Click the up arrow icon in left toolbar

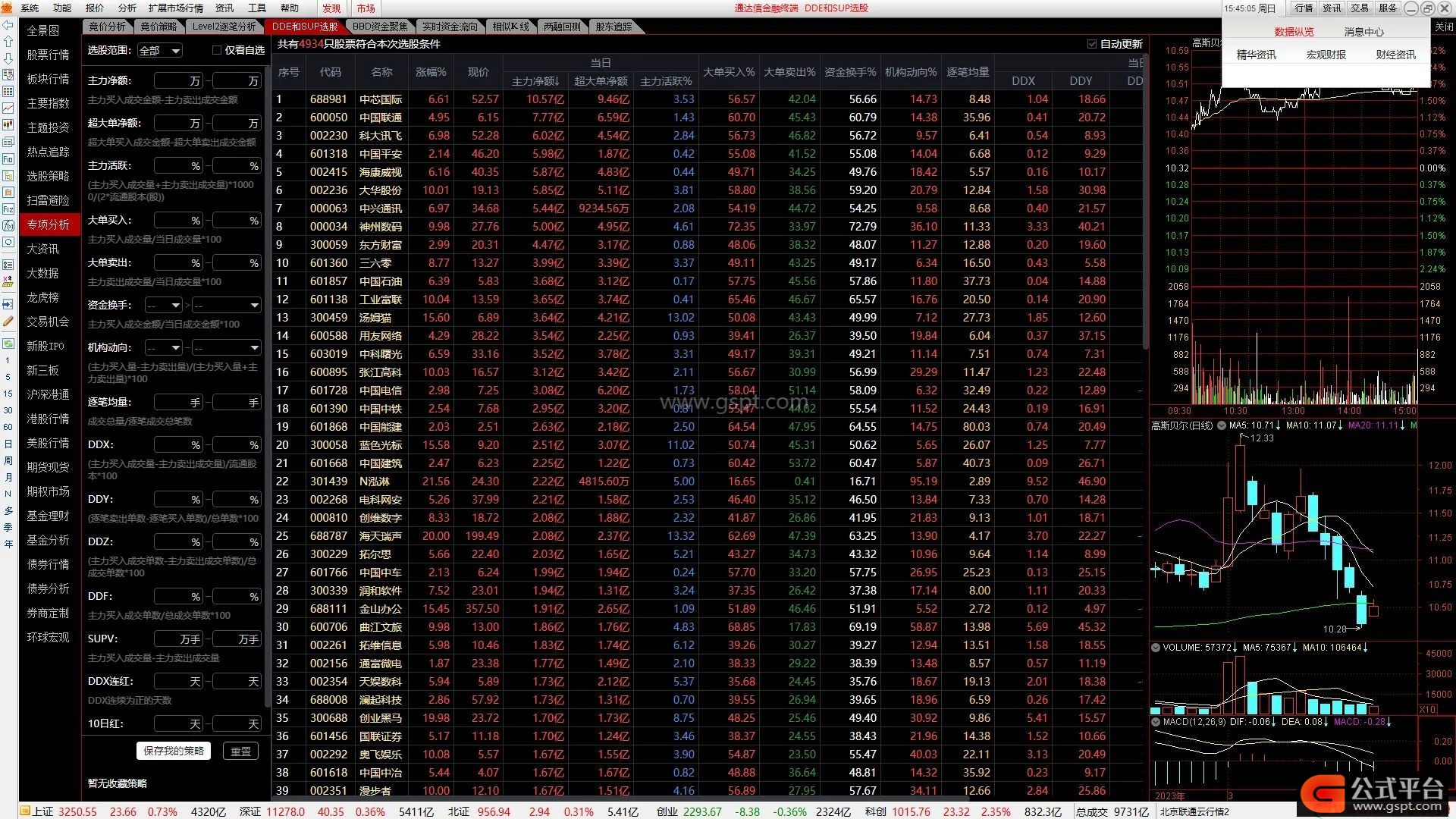[x=8, y=42]
